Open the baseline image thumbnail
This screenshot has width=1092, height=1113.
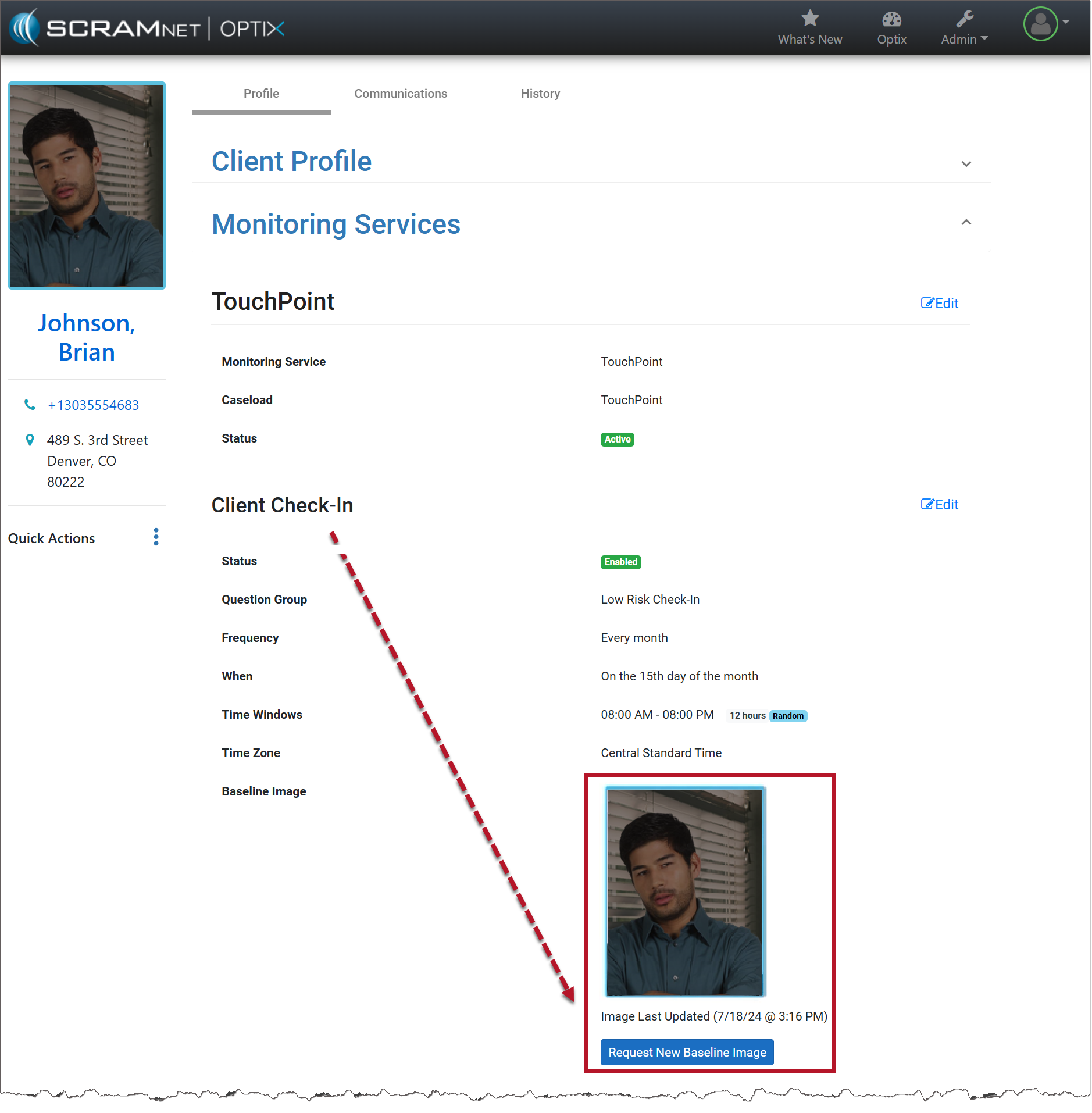click(x=684, y=891)
